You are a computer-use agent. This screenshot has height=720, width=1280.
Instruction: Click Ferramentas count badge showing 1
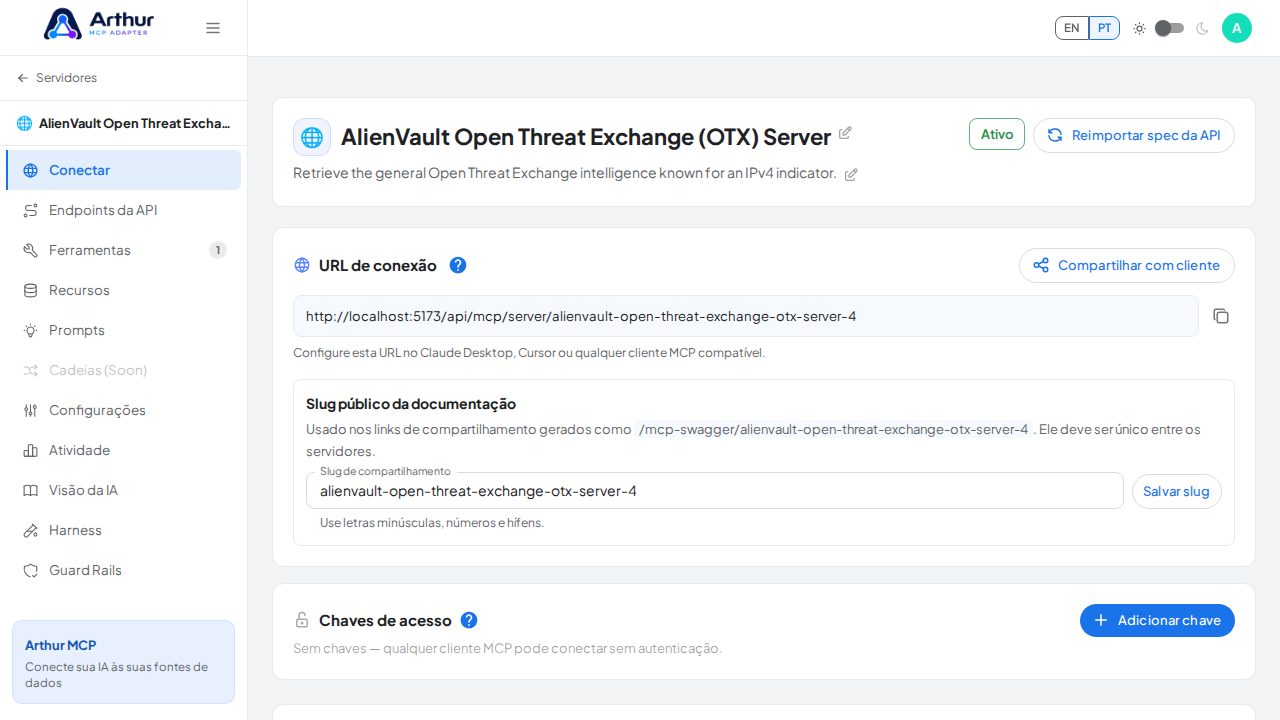coord(218,250)
